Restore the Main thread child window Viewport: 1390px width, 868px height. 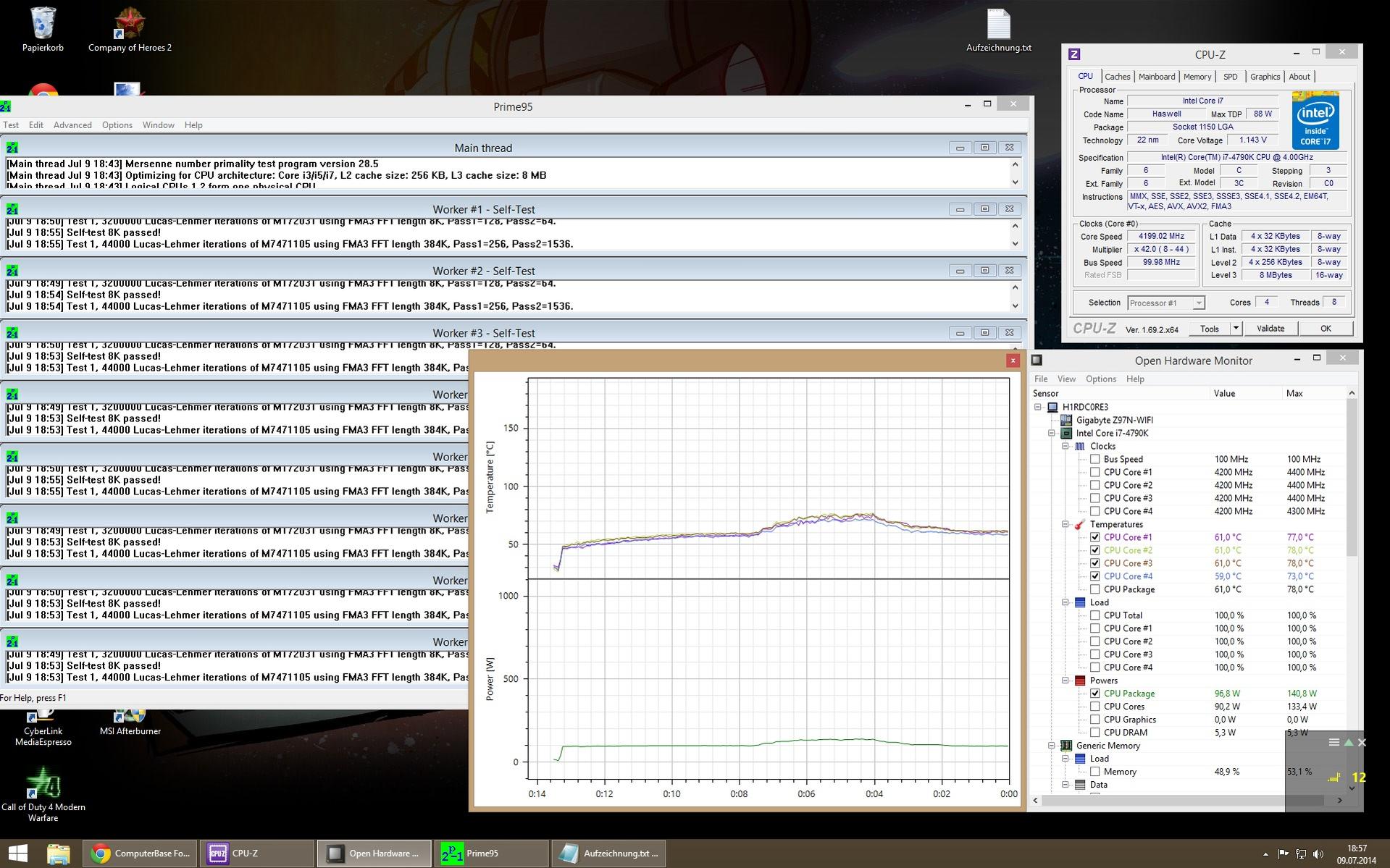[x=984, y=148]
